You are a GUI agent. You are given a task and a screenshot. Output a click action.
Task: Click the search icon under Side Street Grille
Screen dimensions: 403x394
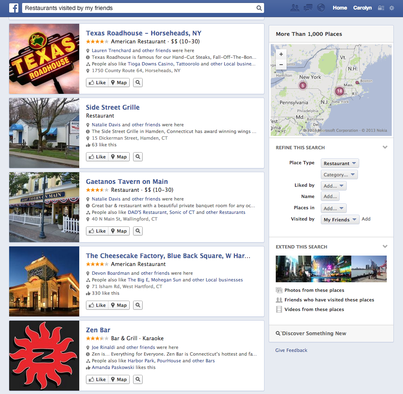point(138,157)
